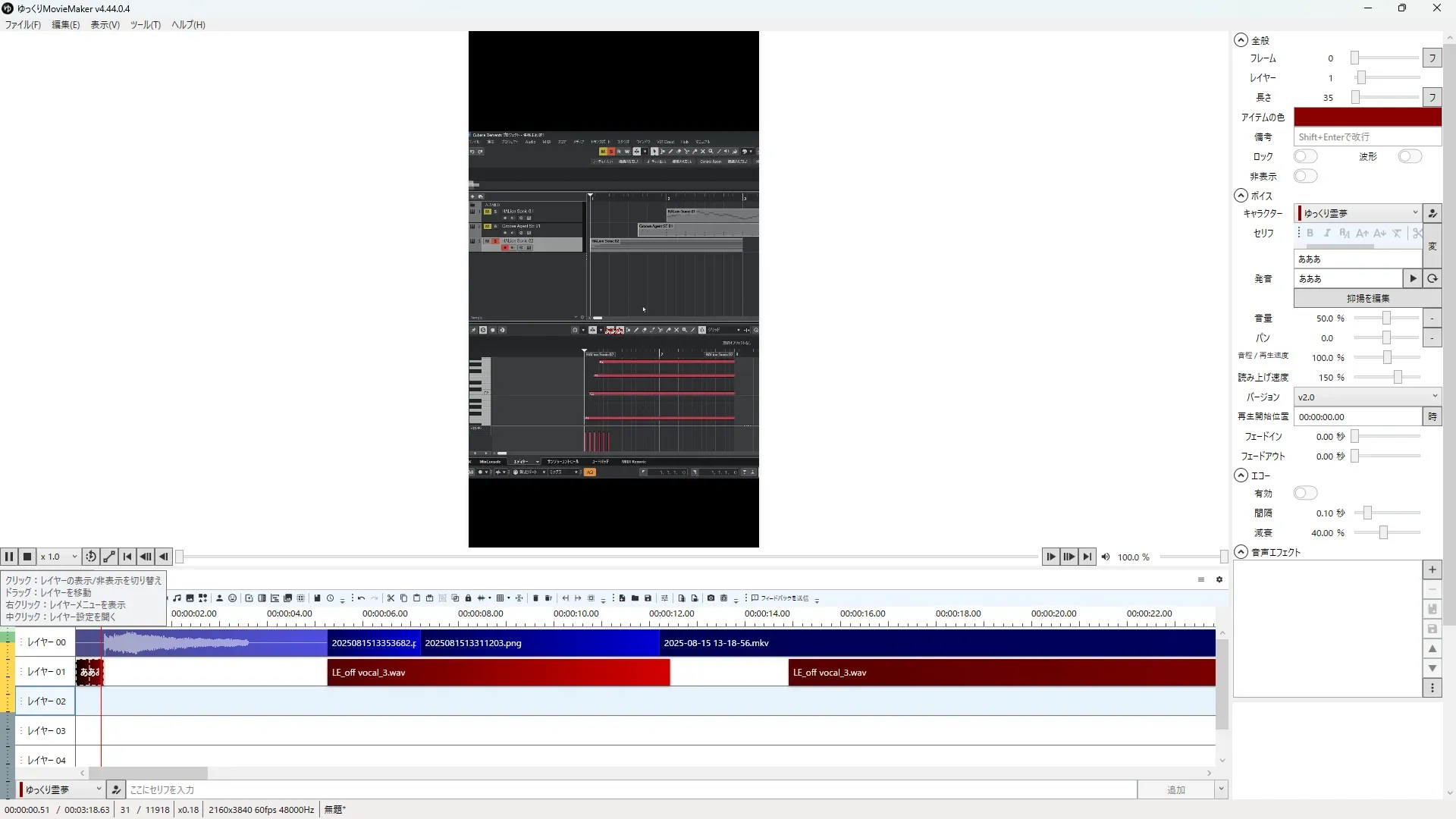Viewport: 1456px width, 819px height.
Task: Toggle the 波形 waveform switch
Action: click(x=1410, y=156)
